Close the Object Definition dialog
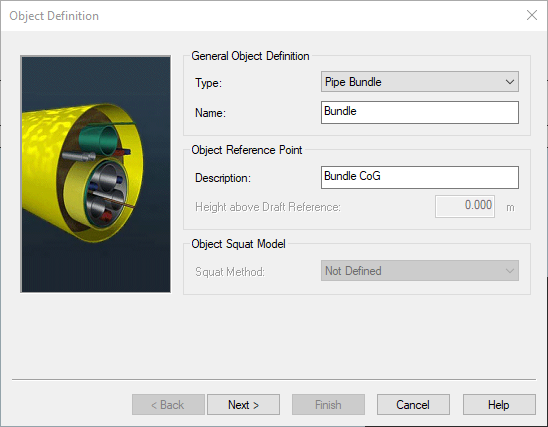The image size is (548, 427). tap(532, 15)
